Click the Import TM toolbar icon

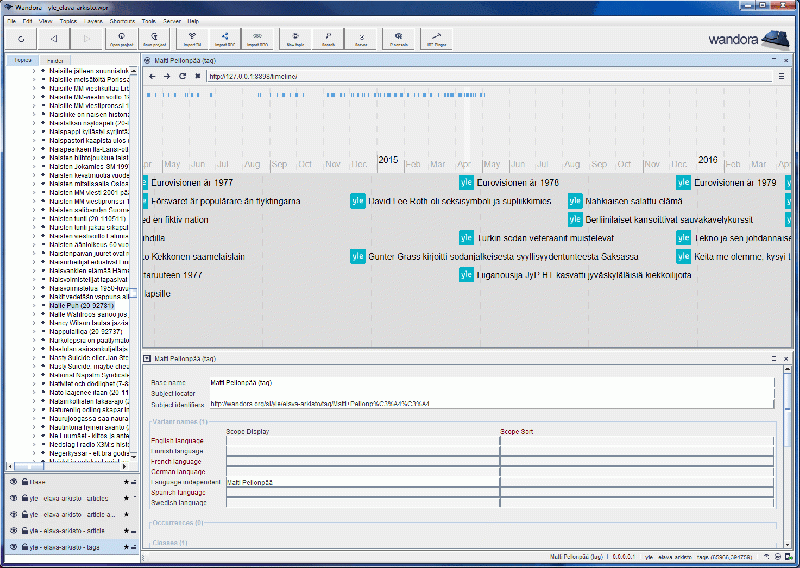192,39
